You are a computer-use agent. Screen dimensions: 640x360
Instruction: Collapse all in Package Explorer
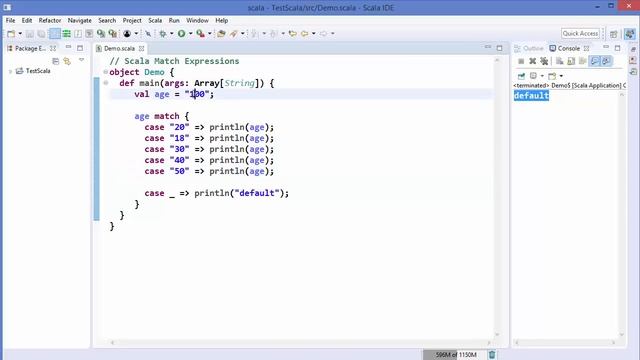(56, 61)
